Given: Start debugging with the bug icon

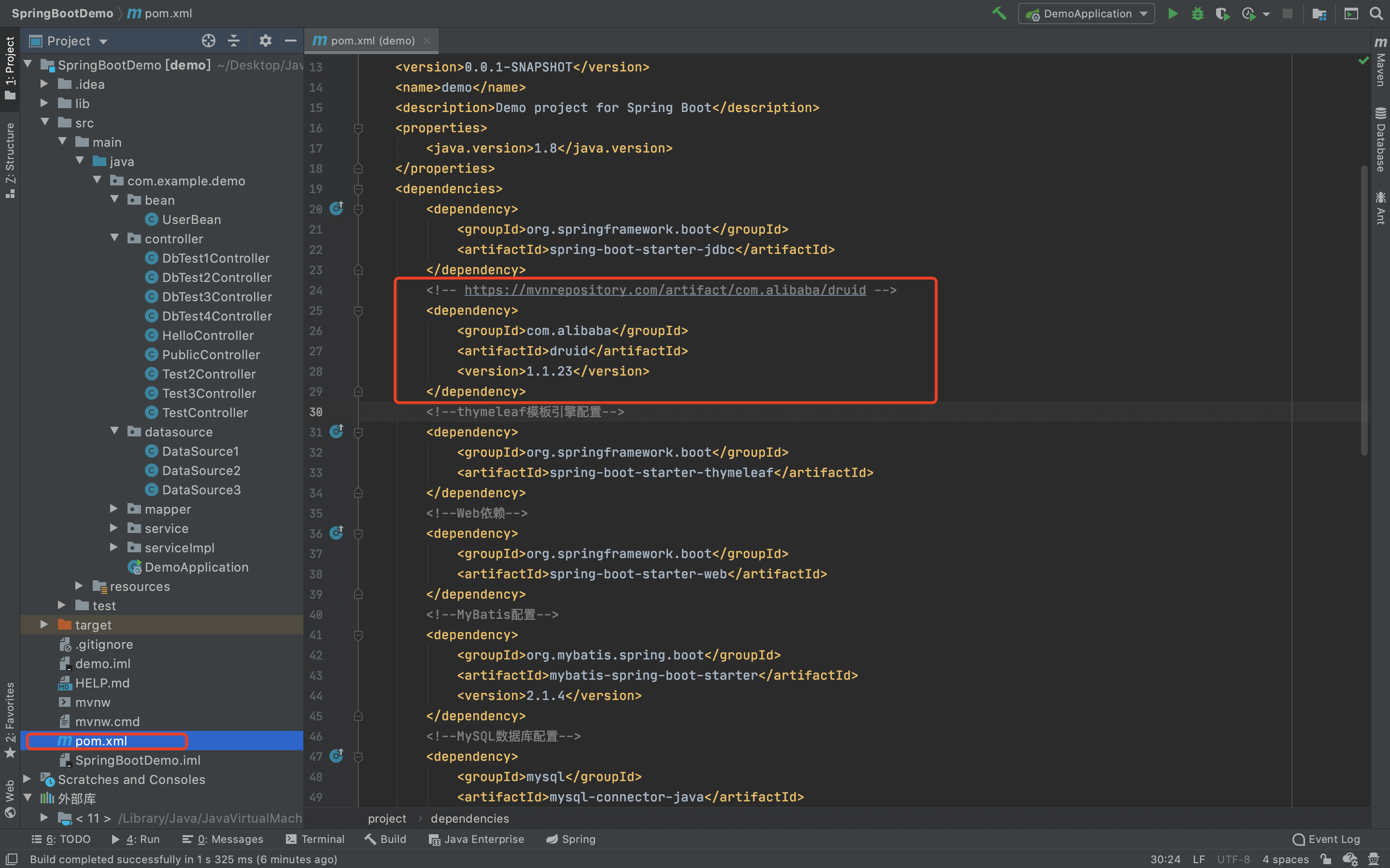Looking at the screenshot, I should [x=1197, y=13].
